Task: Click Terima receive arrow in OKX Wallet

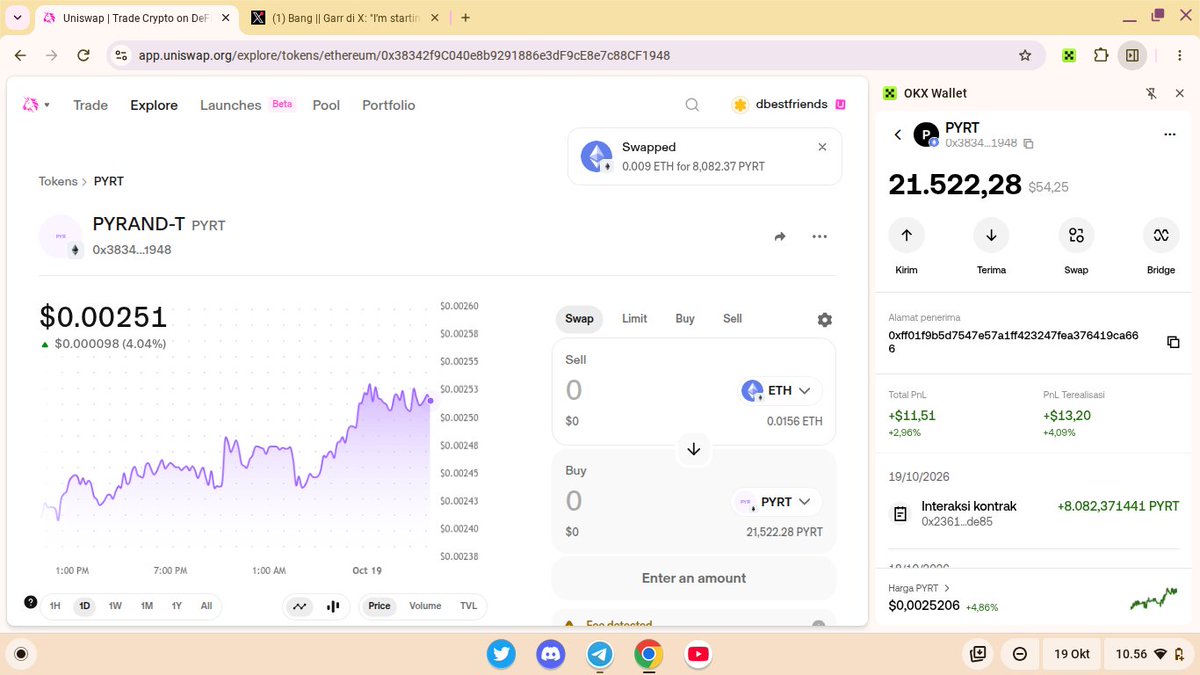Action: 991,235
